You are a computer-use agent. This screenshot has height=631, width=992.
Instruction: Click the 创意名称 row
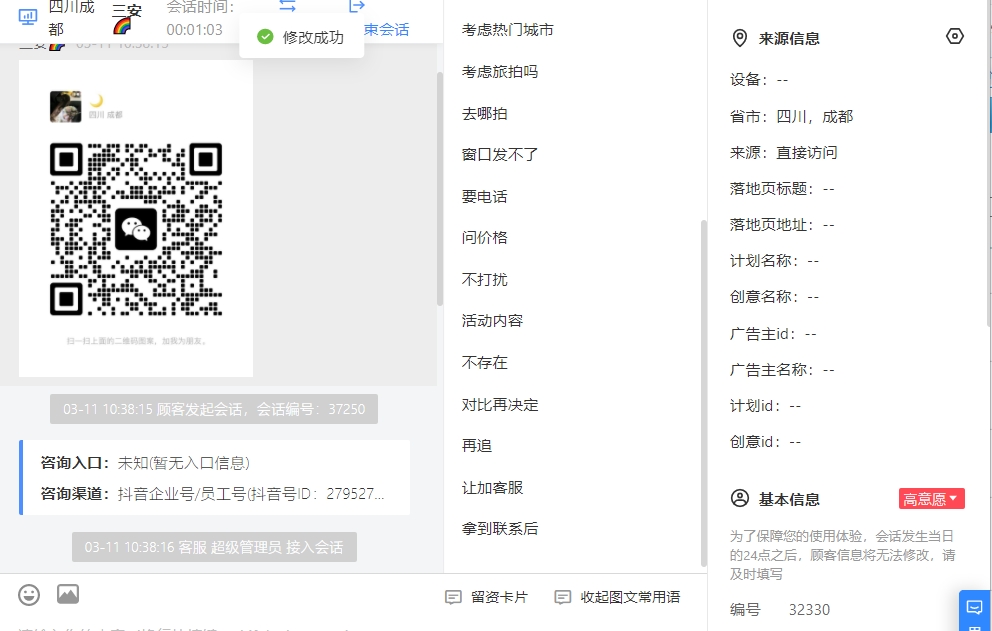point(774,297)
